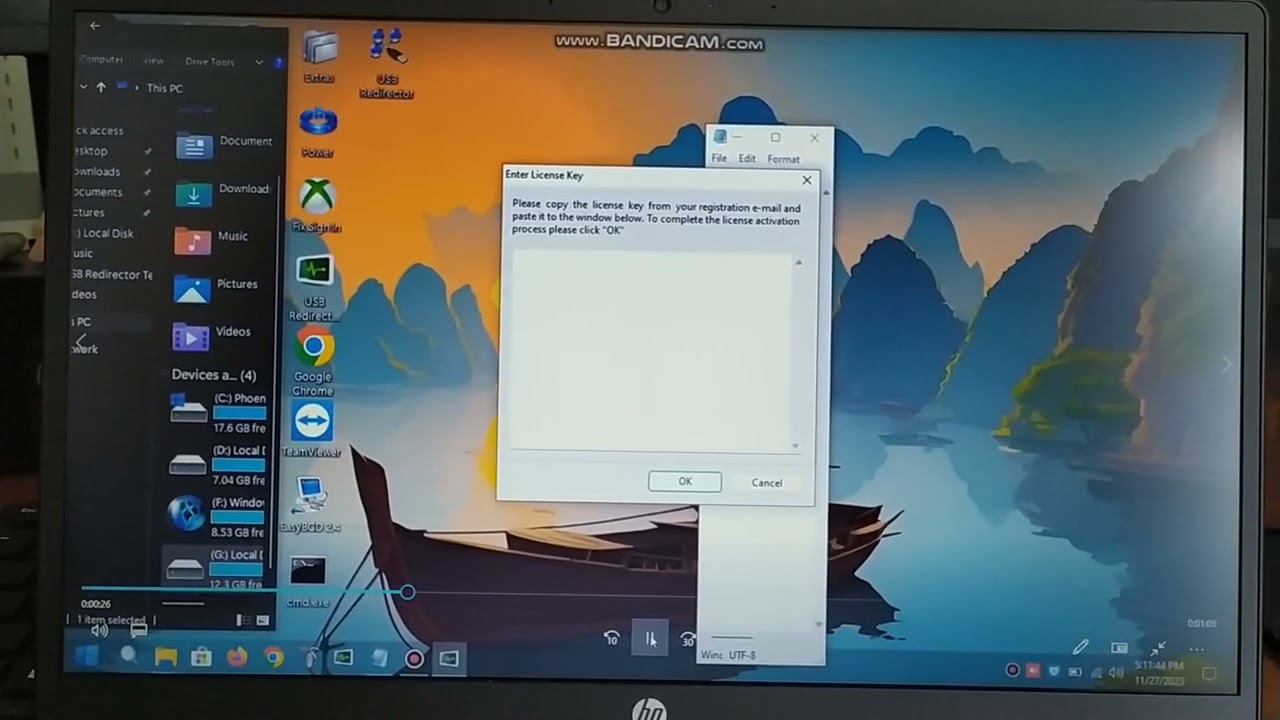Switch video to mini player view
The image size is (1280, 720).
click(1119, 648)
